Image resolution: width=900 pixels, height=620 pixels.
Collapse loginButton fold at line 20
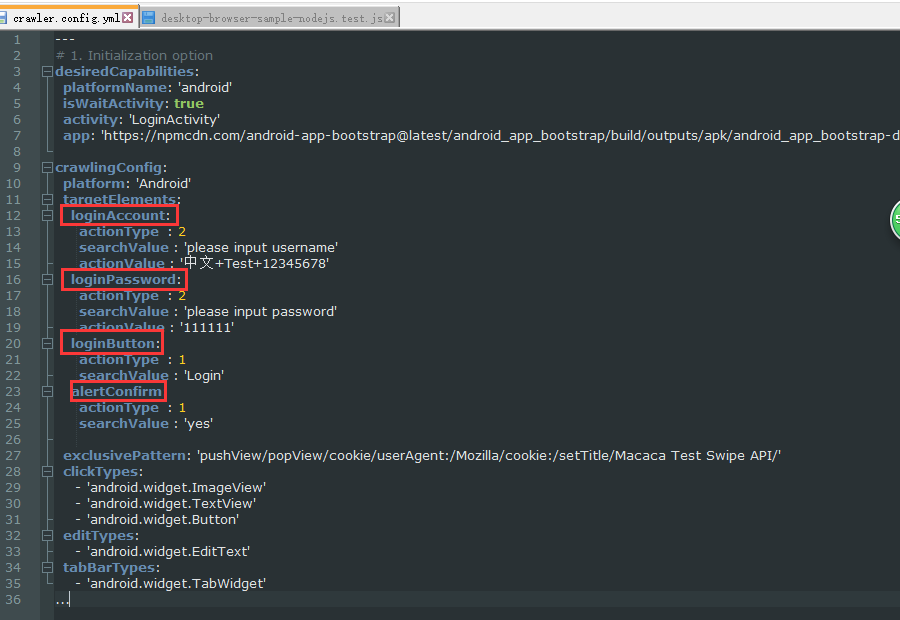point(47,344)
